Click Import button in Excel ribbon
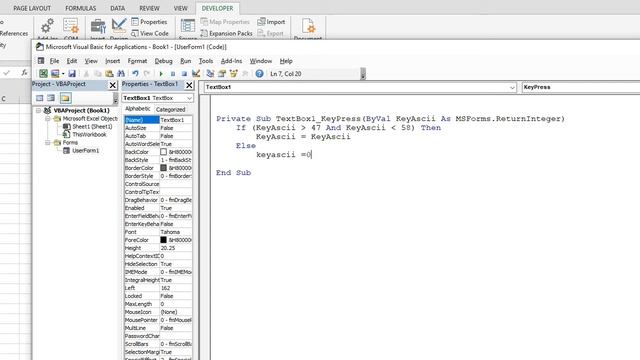The image size is (640, 360). [271, 22]
